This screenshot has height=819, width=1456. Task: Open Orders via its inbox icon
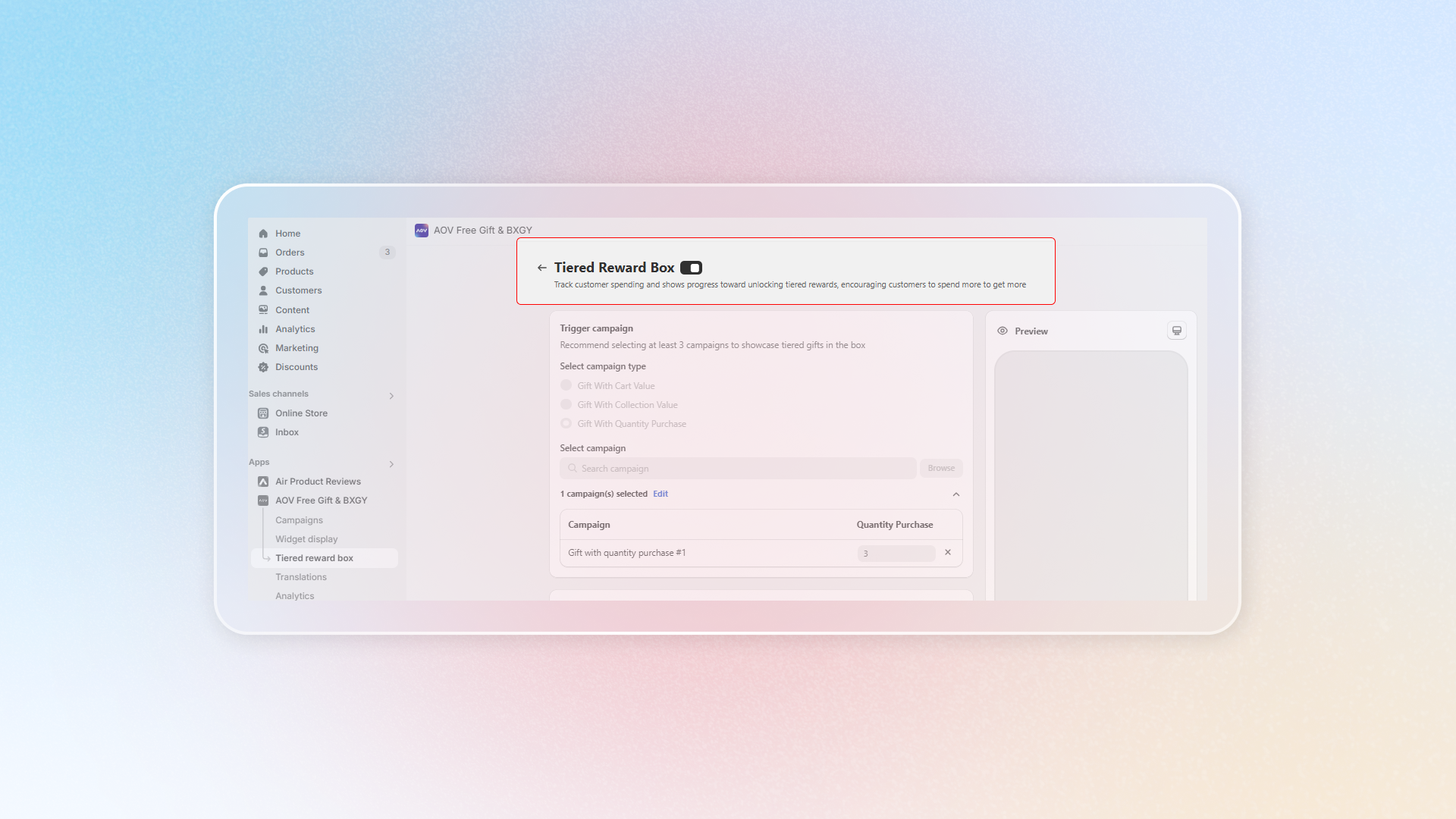click(x=263, y=253)
